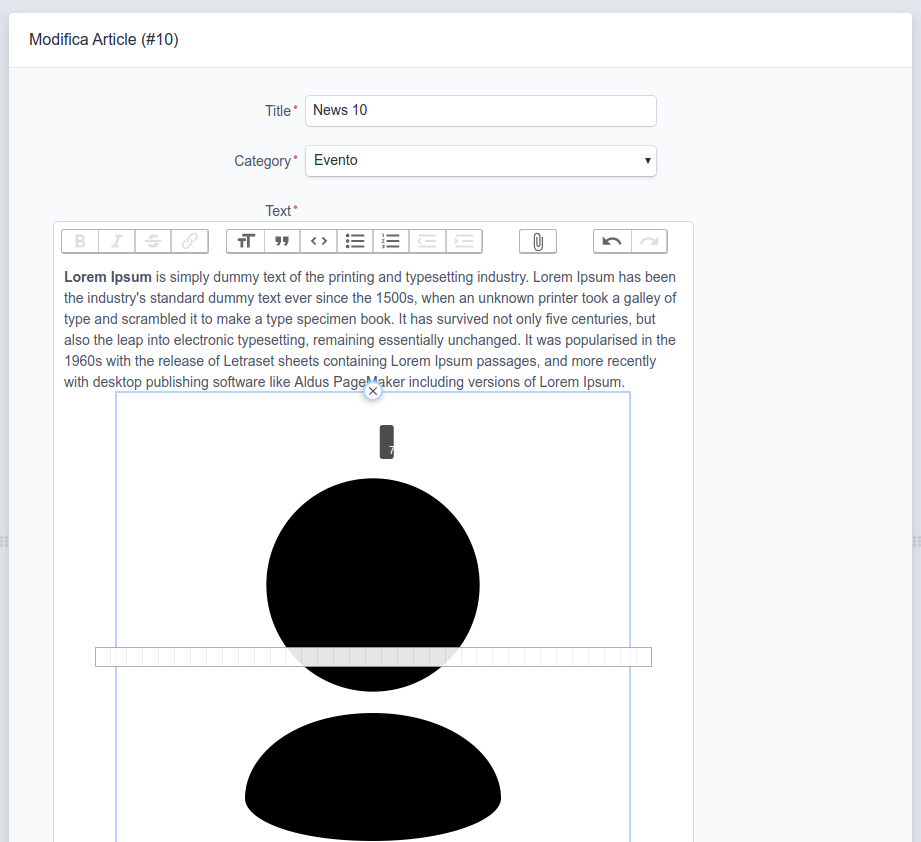This screenshot has width=921, height=842.
Task: Increase indentation of the text
Action: [463, 240]
